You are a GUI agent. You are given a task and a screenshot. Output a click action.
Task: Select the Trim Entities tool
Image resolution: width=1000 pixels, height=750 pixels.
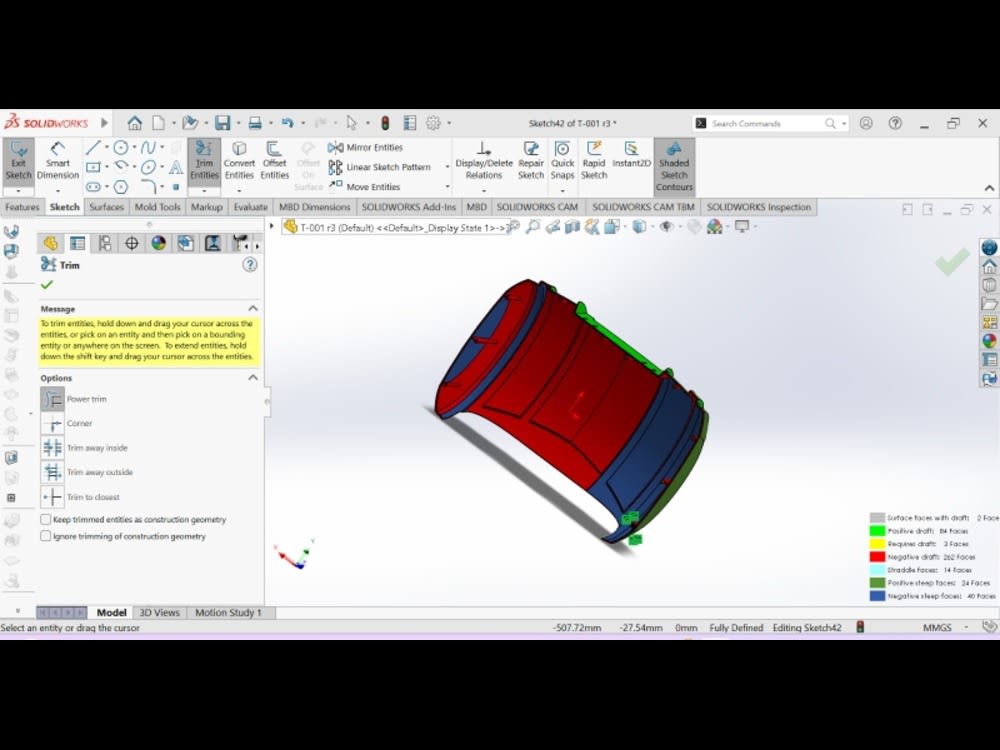pos(204,160)
